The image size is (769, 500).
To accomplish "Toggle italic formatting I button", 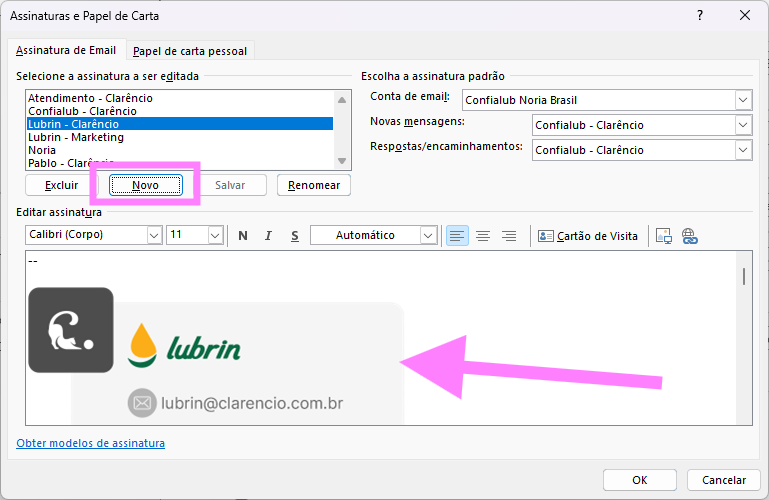I will click(x=268, y=236).
